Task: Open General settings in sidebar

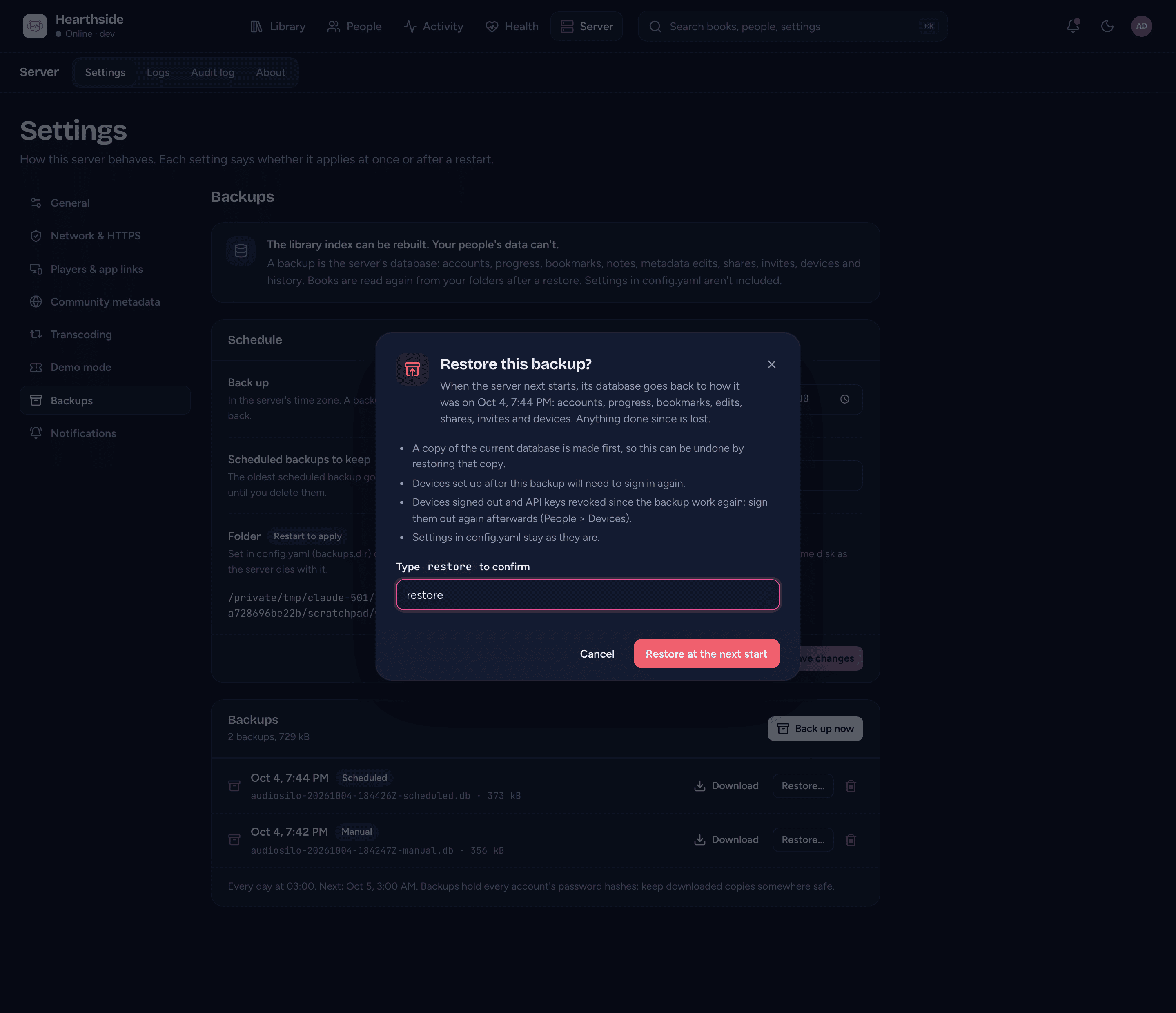Action: point(105,203)
